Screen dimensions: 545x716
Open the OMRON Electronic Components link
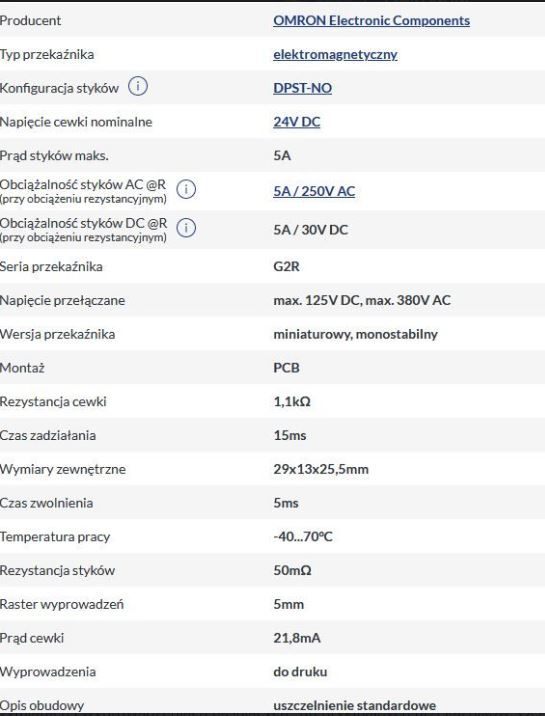tap(372, 21)
